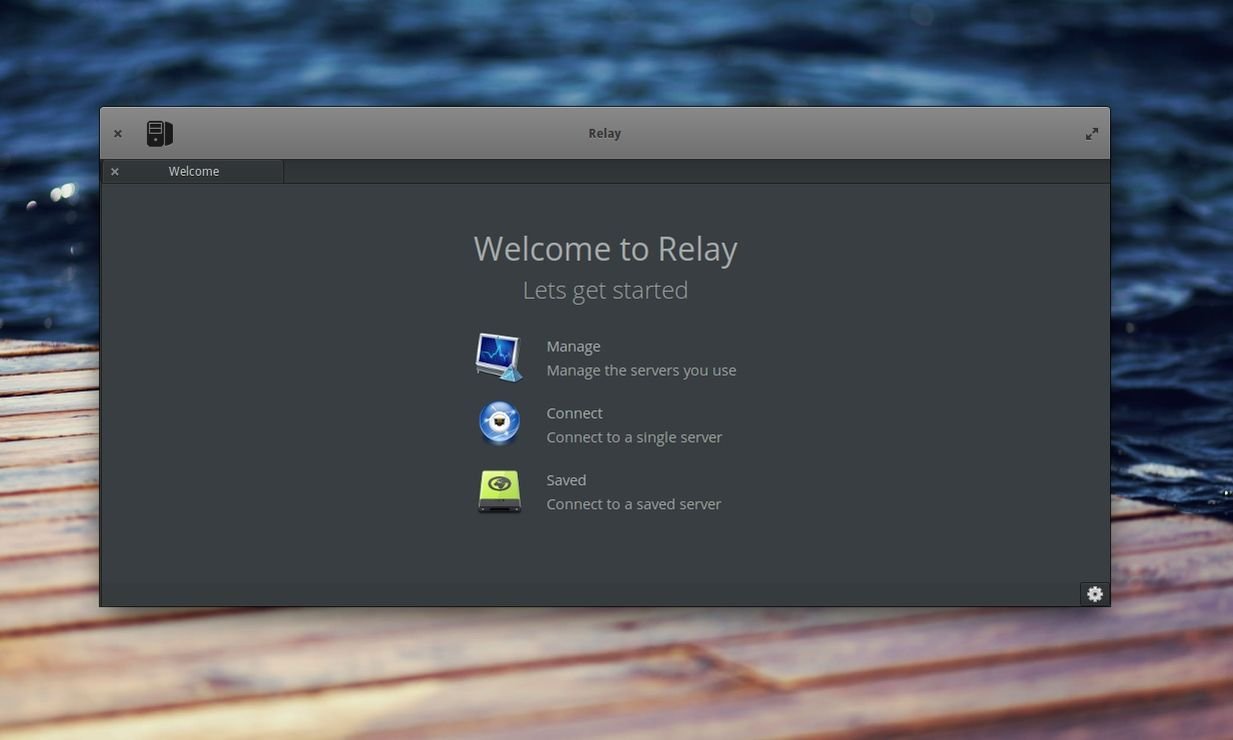Click the Relay title in the header bar
This screenshot has width=1233, height=740.
coord(604,134)
